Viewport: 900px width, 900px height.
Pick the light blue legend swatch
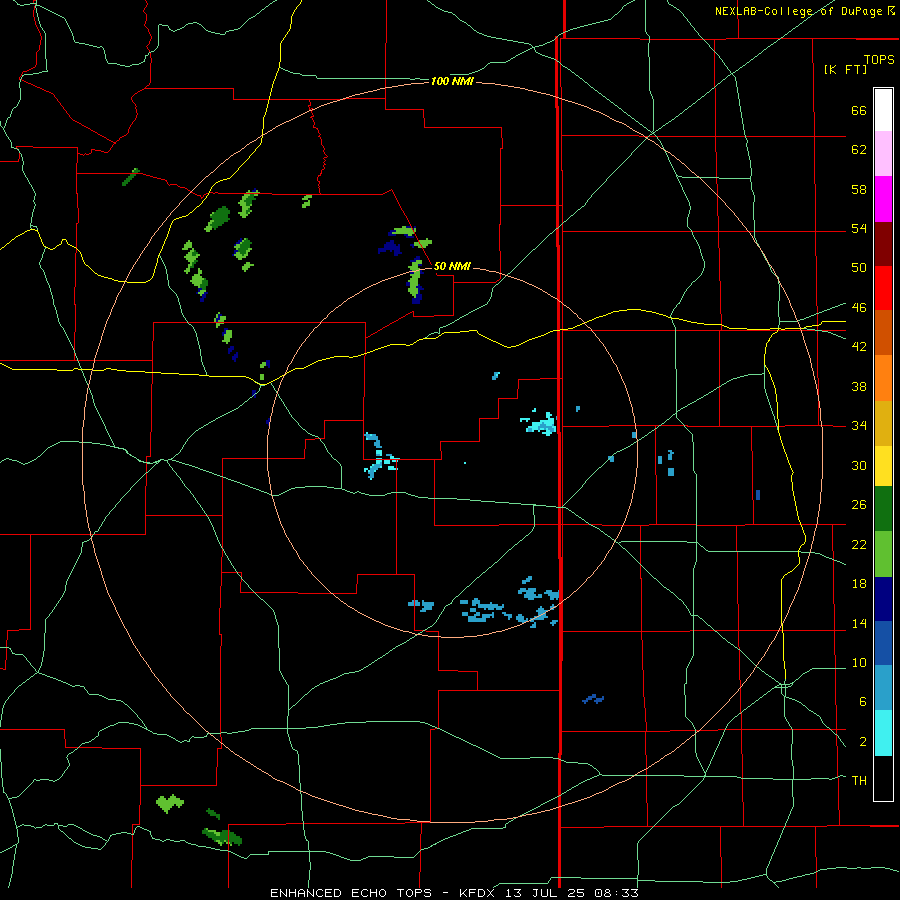pyautogui.click(x=883, y=688)
